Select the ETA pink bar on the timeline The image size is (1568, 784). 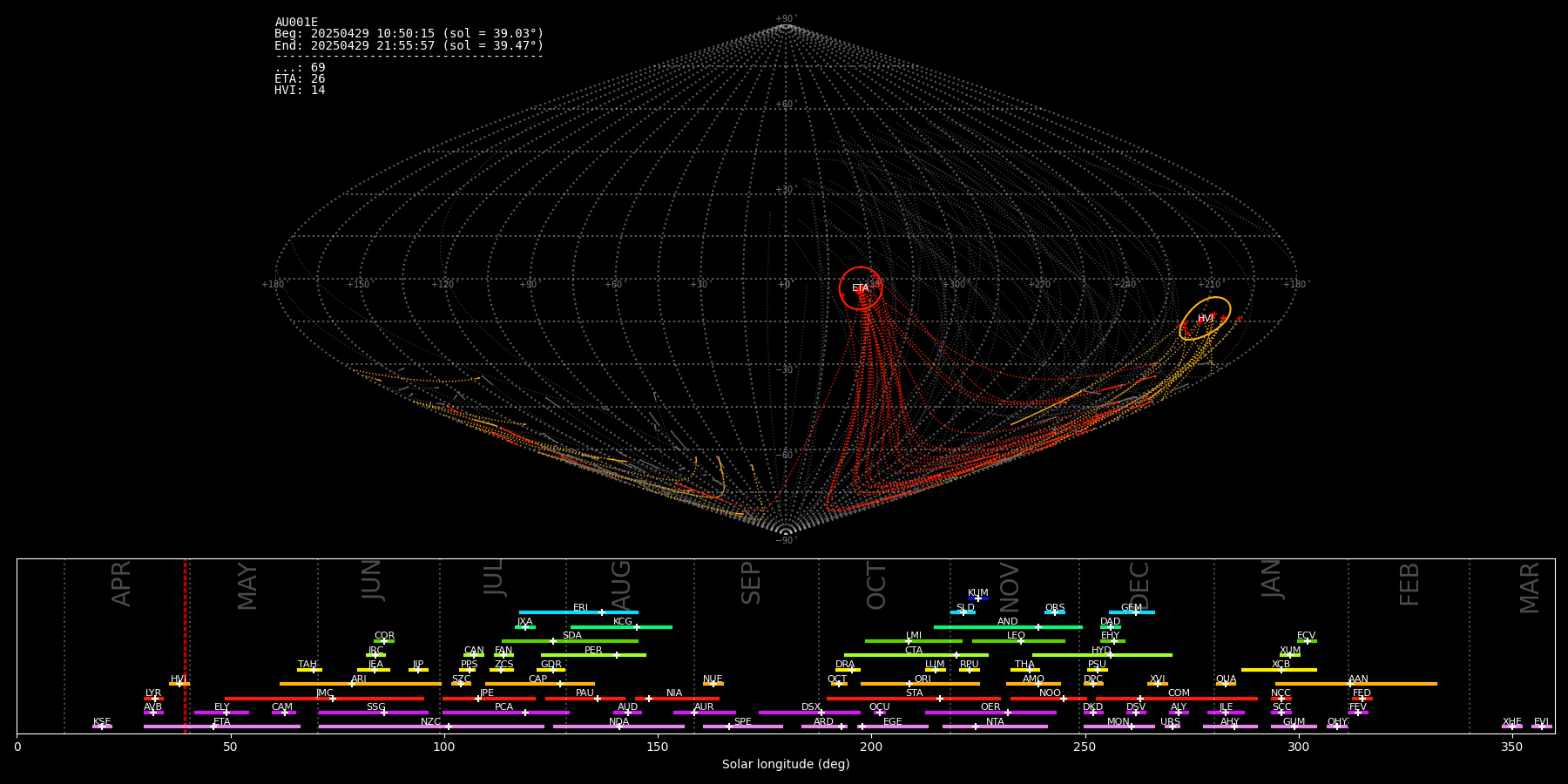point(222,727)
